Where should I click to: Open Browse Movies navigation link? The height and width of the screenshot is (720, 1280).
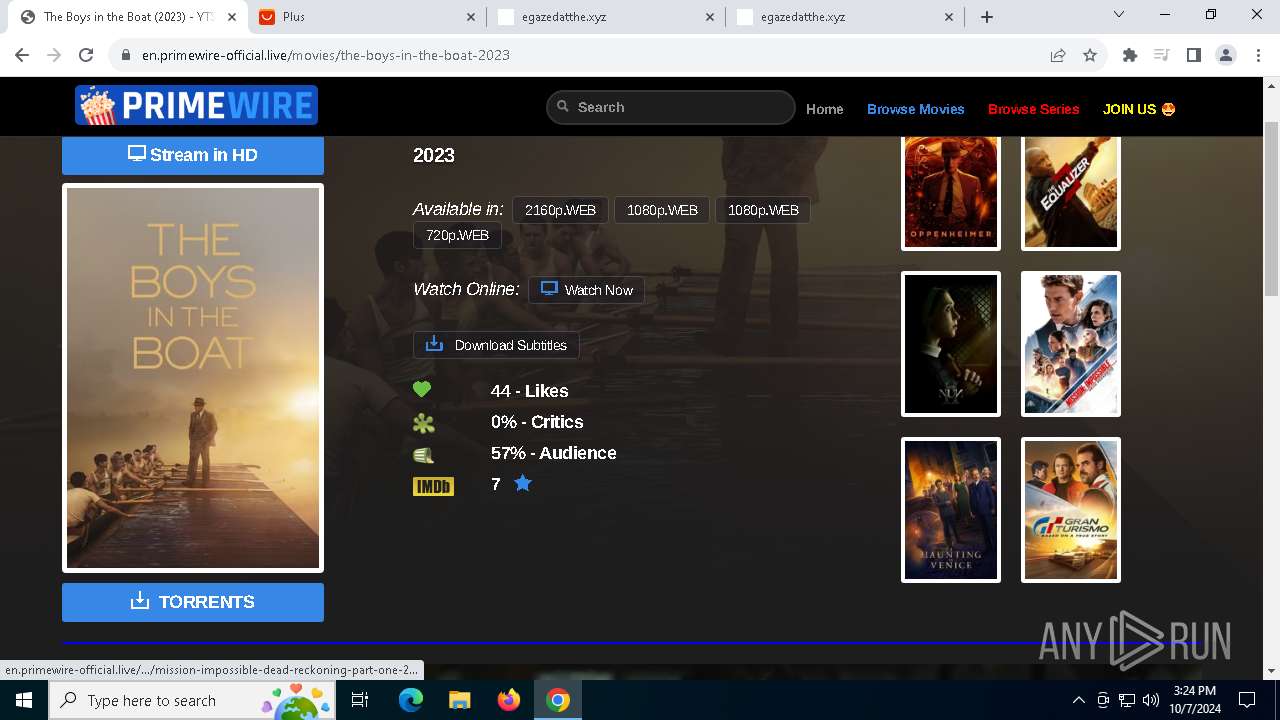(916, 109)
